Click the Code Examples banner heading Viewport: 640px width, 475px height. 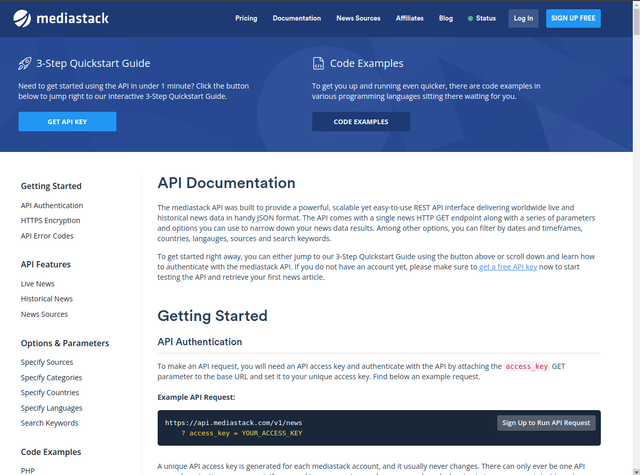[x=367, y=64]
